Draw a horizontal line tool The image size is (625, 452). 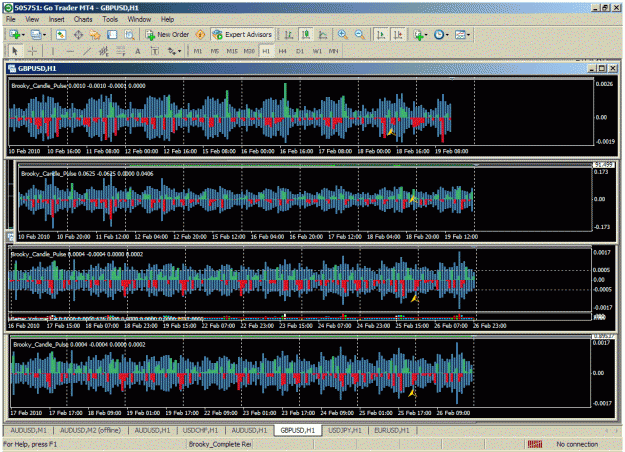(x=70, y=51)
